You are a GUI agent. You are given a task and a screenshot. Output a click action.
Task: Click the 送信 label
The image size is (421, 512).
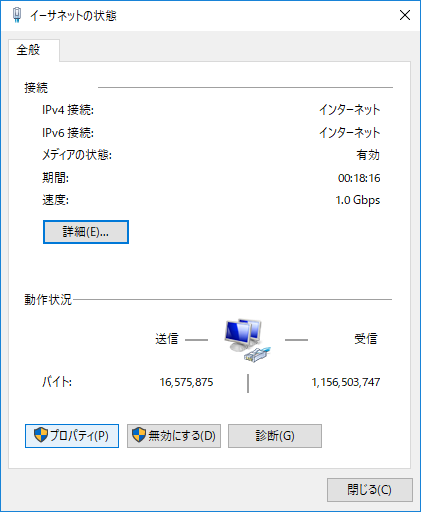[167, 339]
